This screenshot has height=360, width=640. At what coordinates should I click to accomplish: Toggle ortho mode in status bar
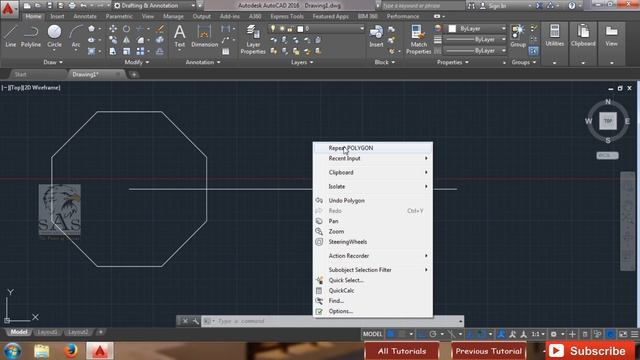tap(421, 334)
